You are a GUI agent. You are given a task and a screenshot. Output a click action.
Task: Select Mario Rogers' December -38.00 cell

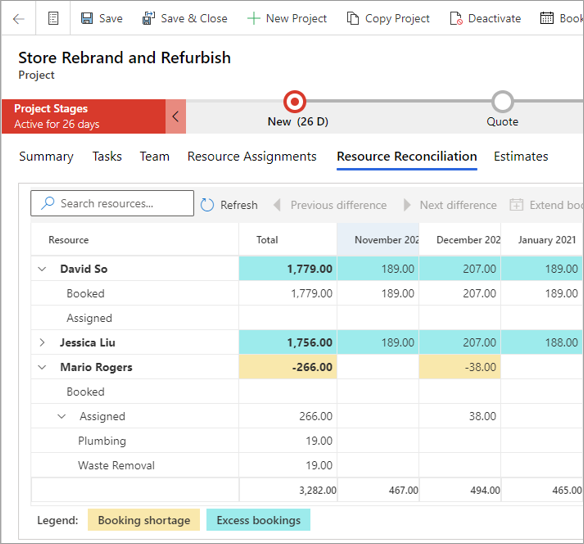pos(460,367)
